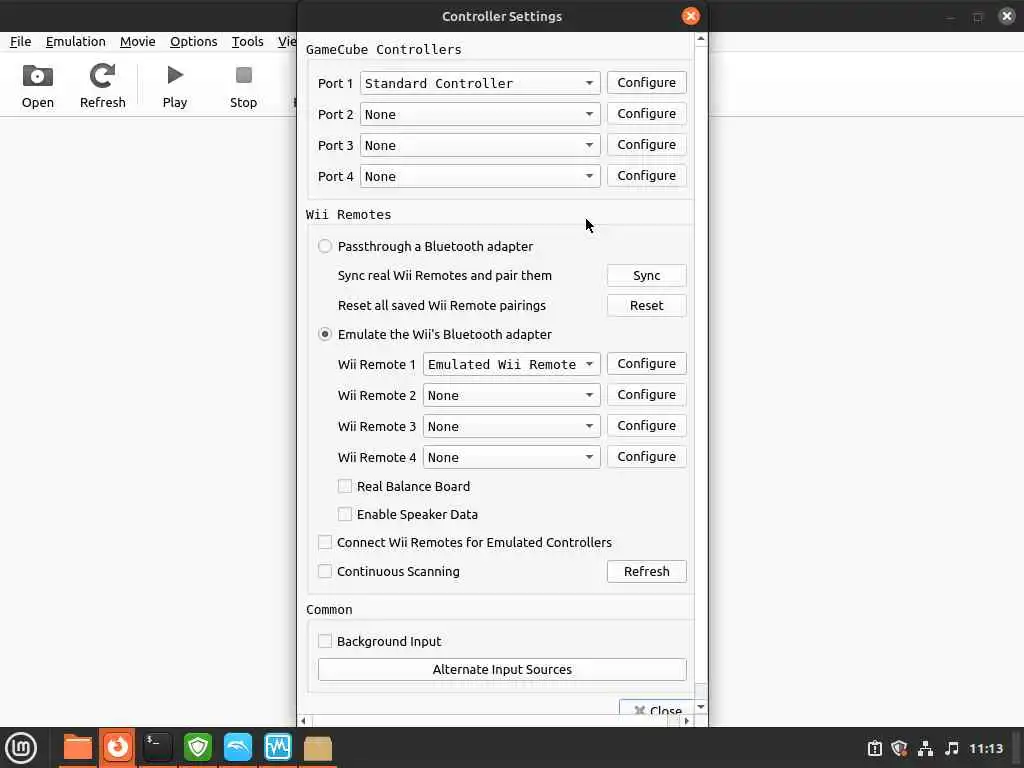Open the Emulation menu
This screenshot has height=768, width=1024.
76,41
